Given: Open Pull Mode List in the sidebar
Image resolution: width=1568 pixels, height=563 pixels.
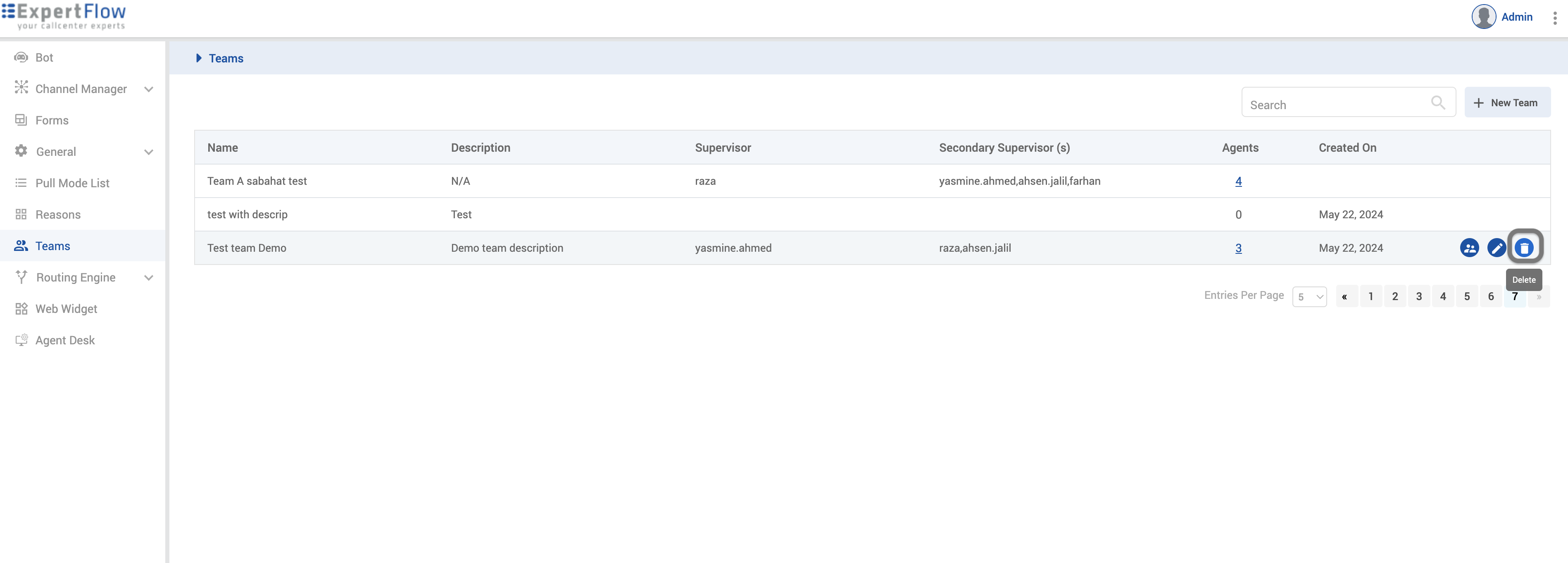Looking at the screenshot, I should pyautogui.click(x=72, y=183).
